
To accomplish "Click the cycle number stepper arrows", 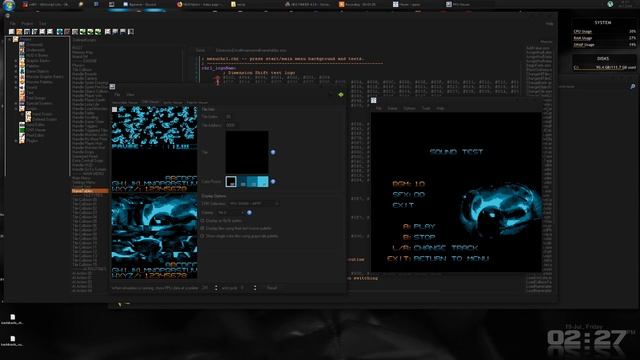I will click(255, 288).
